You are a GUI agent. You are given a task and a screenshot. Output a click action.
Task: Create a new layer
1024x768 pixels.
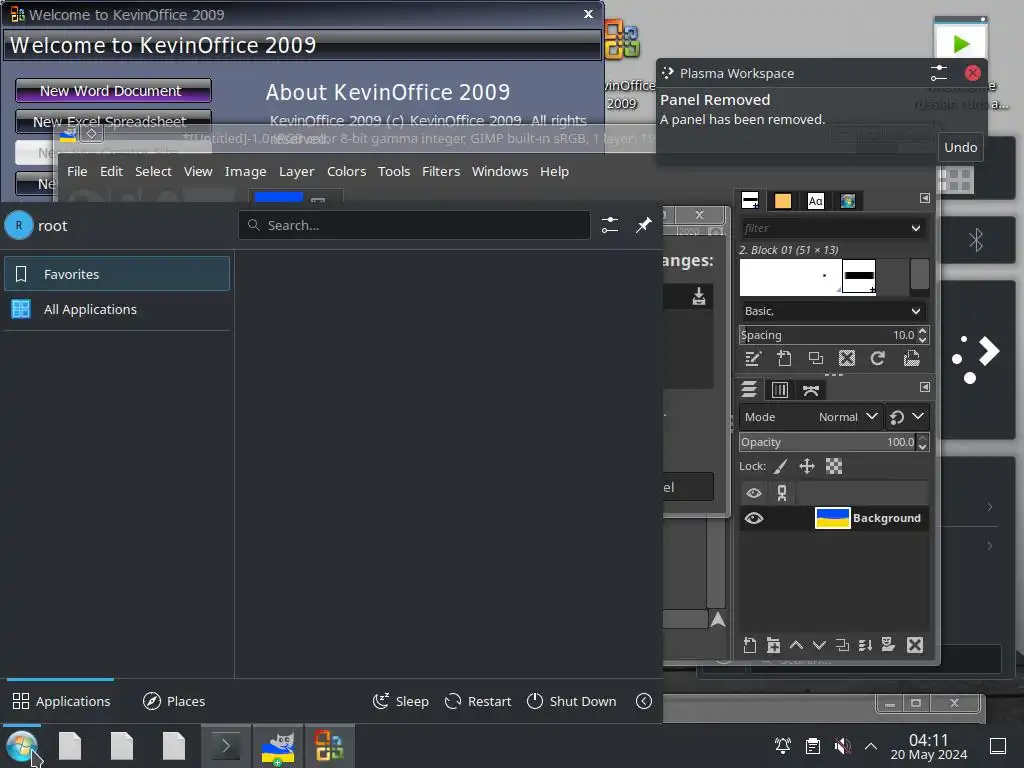[x=750, y=645]
